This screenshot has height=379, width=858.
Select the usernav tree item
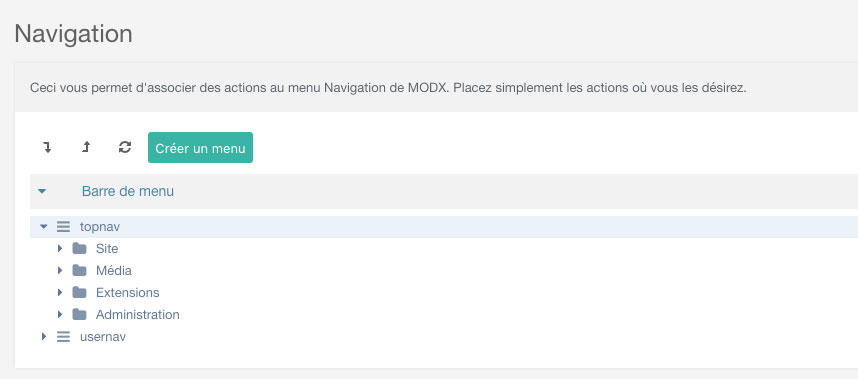point(103,337)
